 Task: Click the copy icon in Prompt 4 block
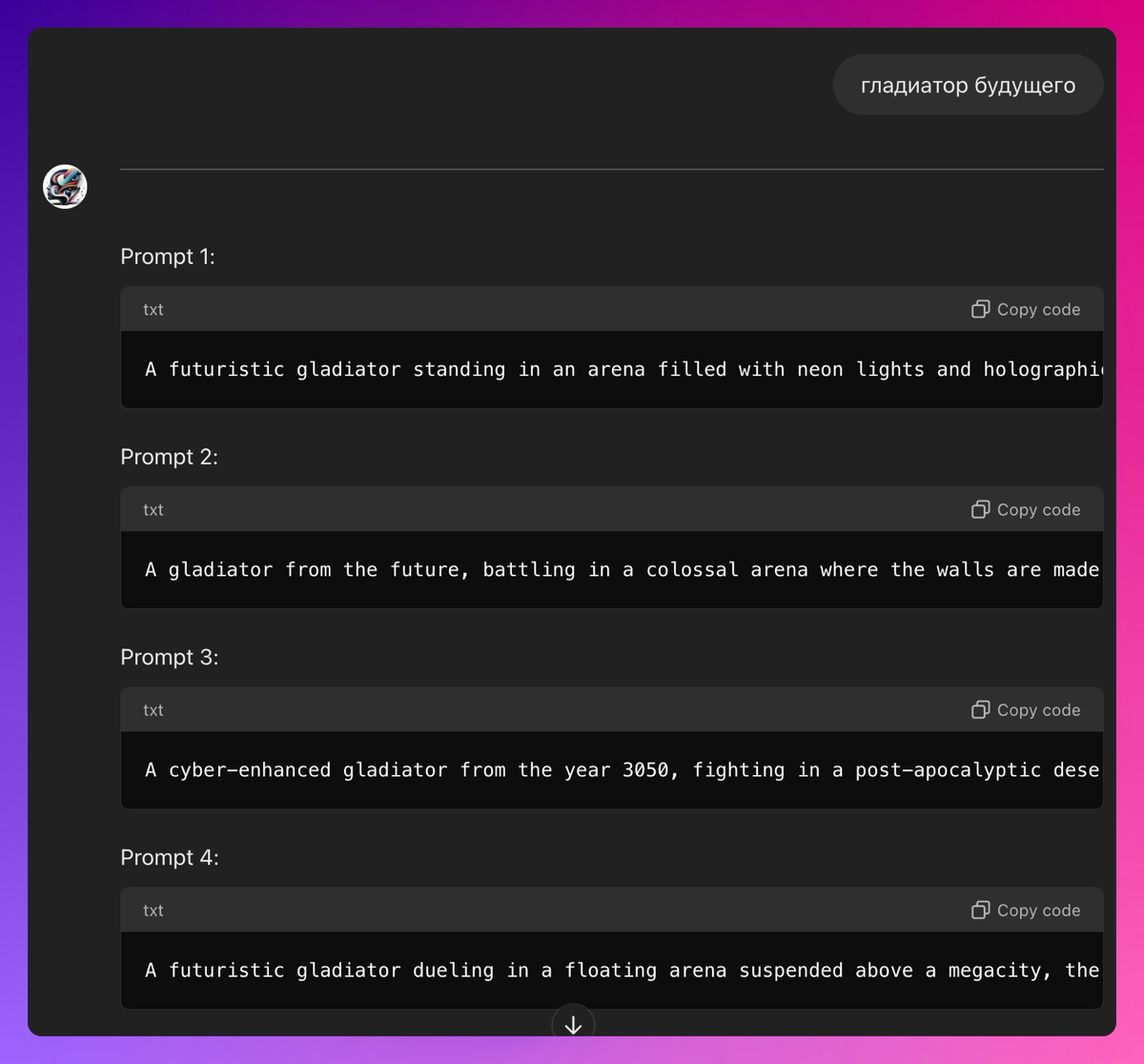pos(980,910)
